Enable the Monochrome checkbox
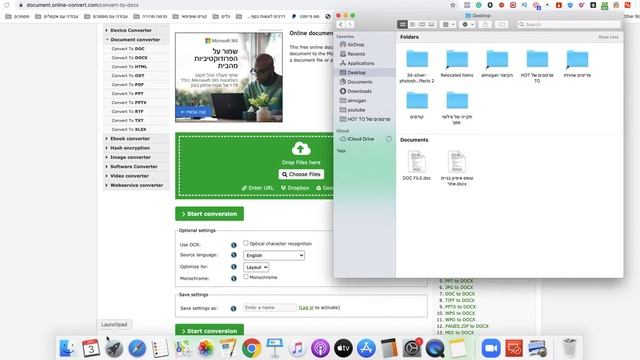640x360 pixels. coord(246,276)
